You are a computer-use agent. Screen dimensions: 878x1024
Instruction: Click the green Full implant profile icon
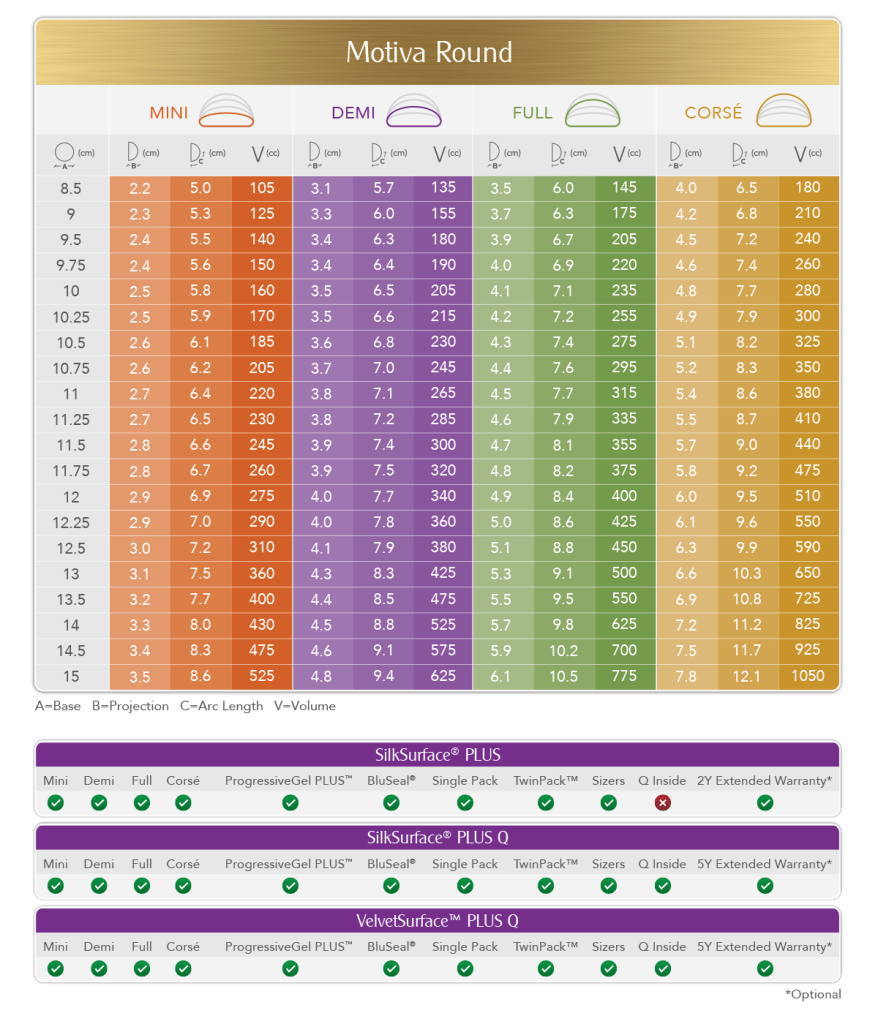pos(593,110)
